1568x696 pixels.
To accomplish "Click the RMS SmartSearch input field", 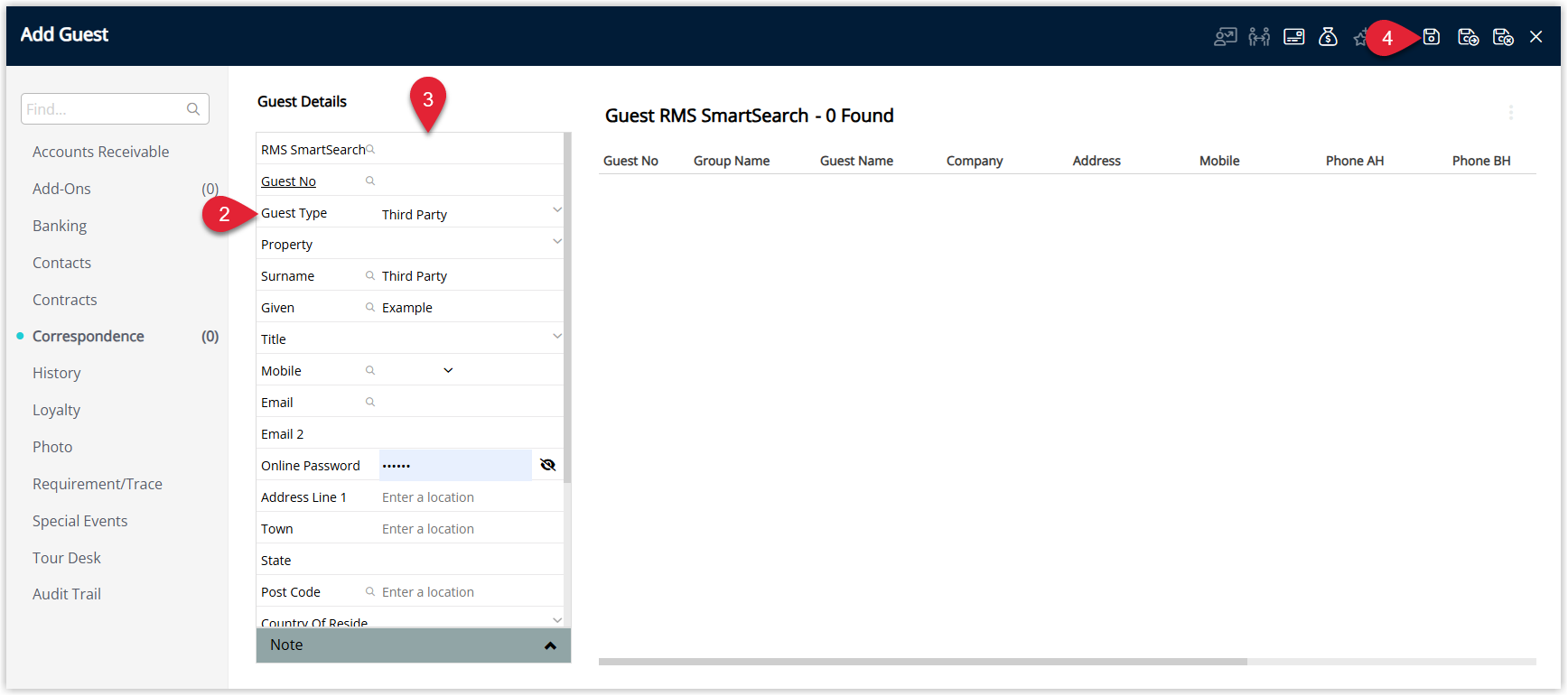I will tap(470, 150).
